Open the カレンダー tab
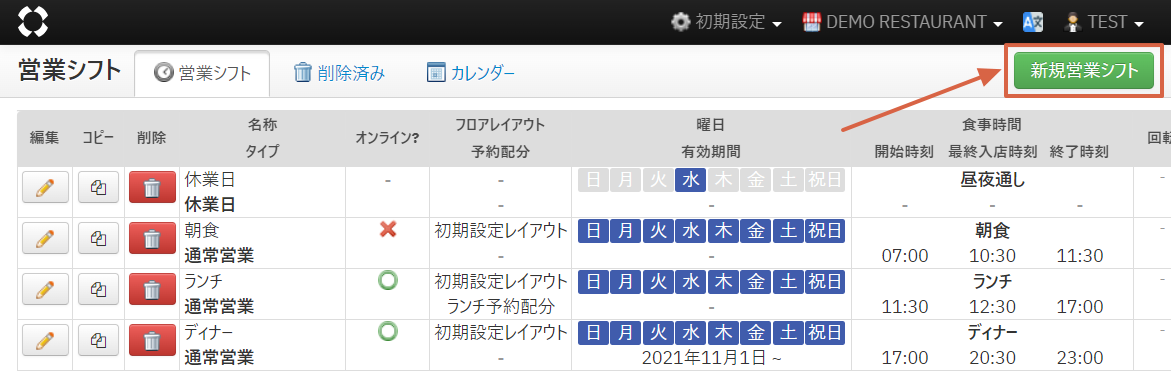 470,72
